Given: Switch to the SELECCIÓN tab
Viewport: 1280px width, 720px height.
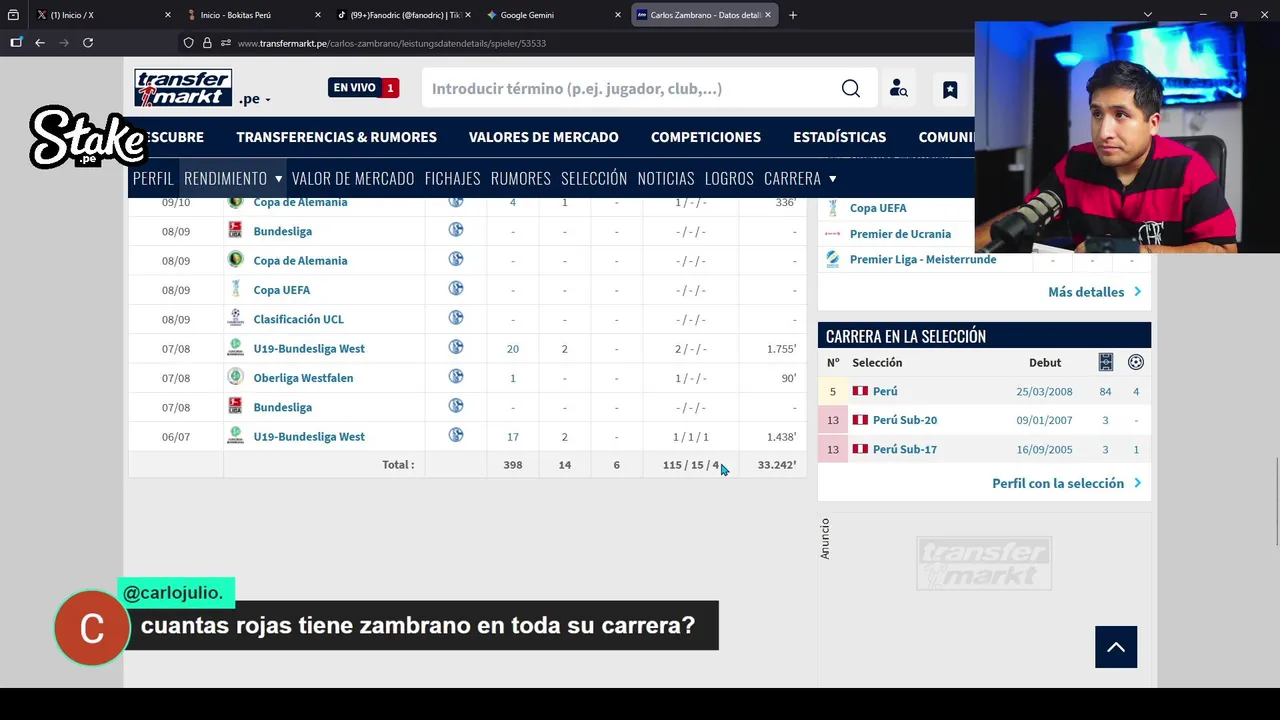Looking at the screenshot, I should [x=594, y=178].
